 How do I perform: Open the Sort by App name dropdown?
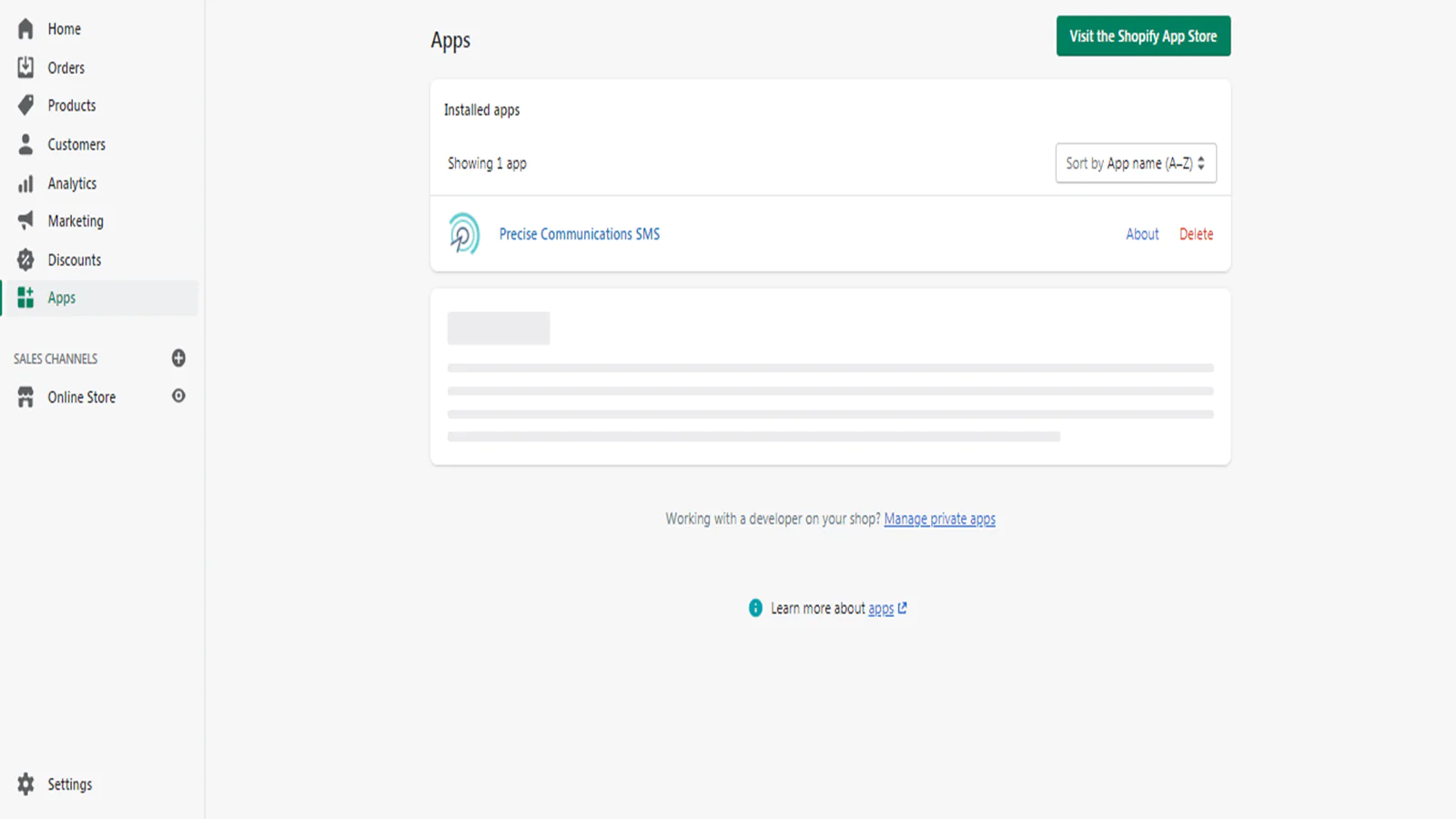tap(1136, 164)
